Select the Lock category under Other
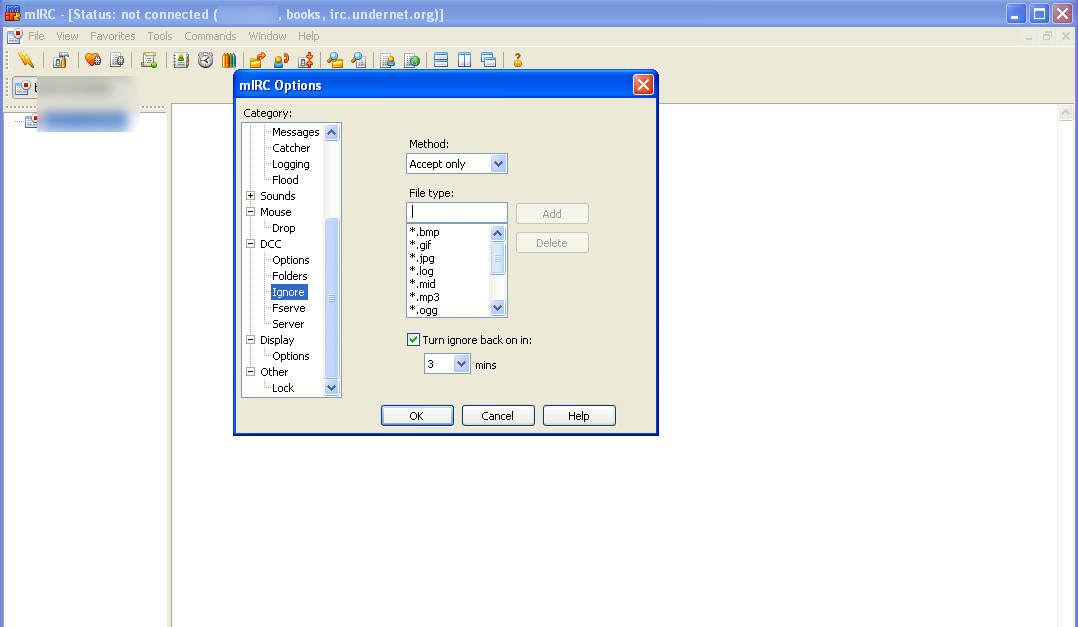The width and height of the screenshot is (1078, 627). point(283,388)
